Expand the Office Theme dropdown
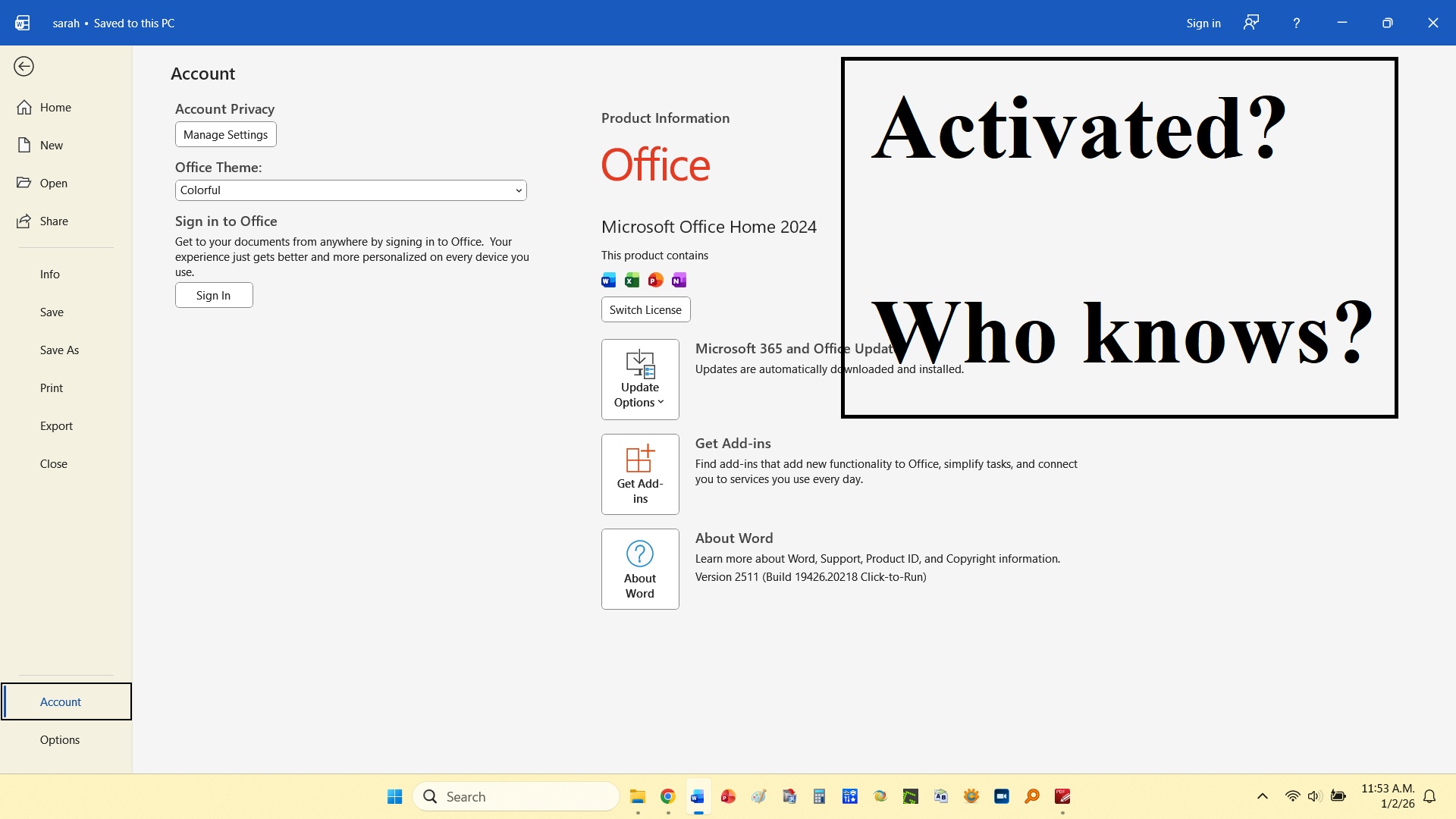The image size is (1456, 819). tap(350, 190)
